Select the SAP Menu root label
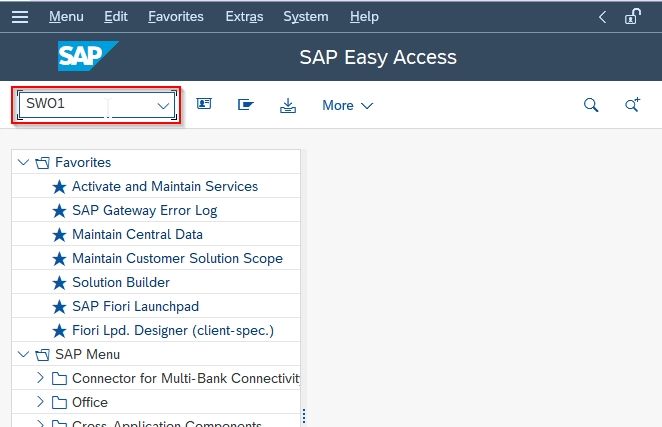 (87, 354)
